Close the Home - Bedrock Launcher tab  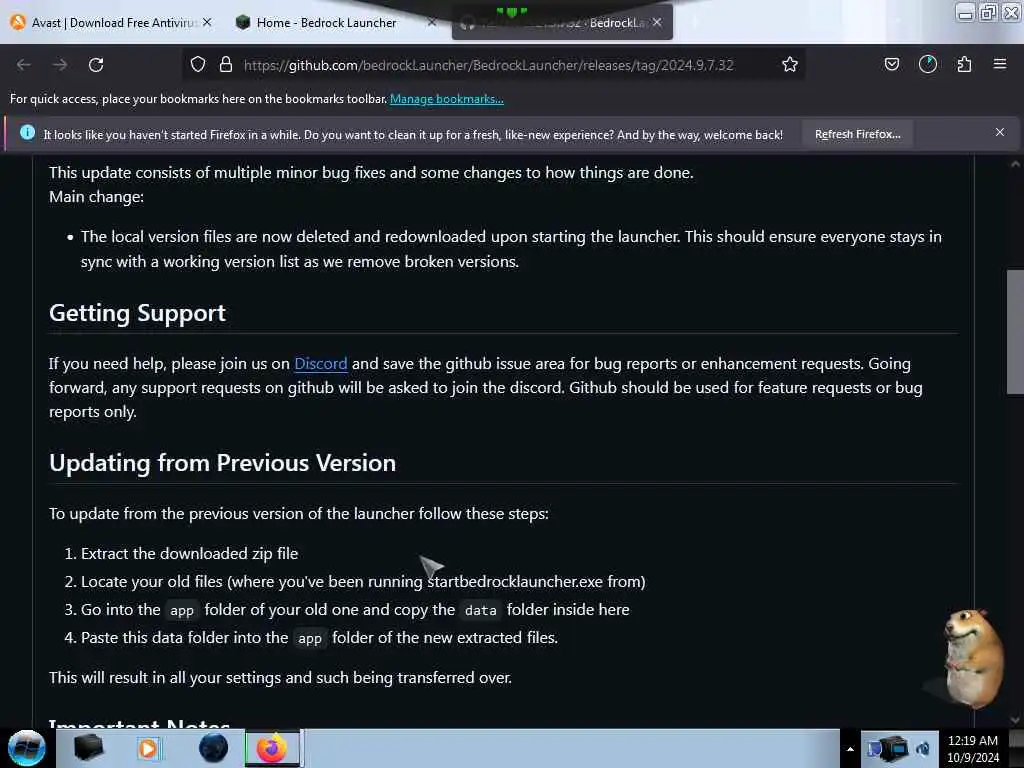432,22
